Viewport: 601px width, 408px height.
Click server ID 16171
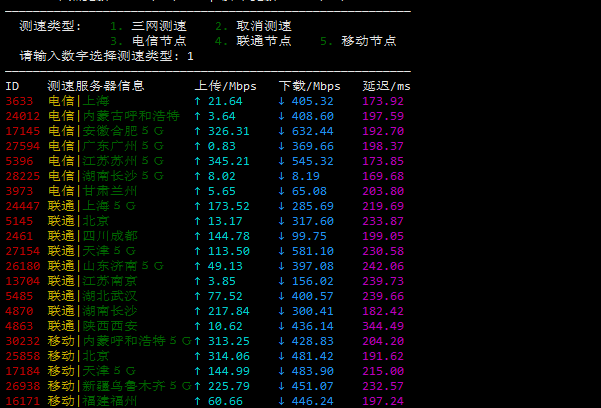tap(23, 401)
